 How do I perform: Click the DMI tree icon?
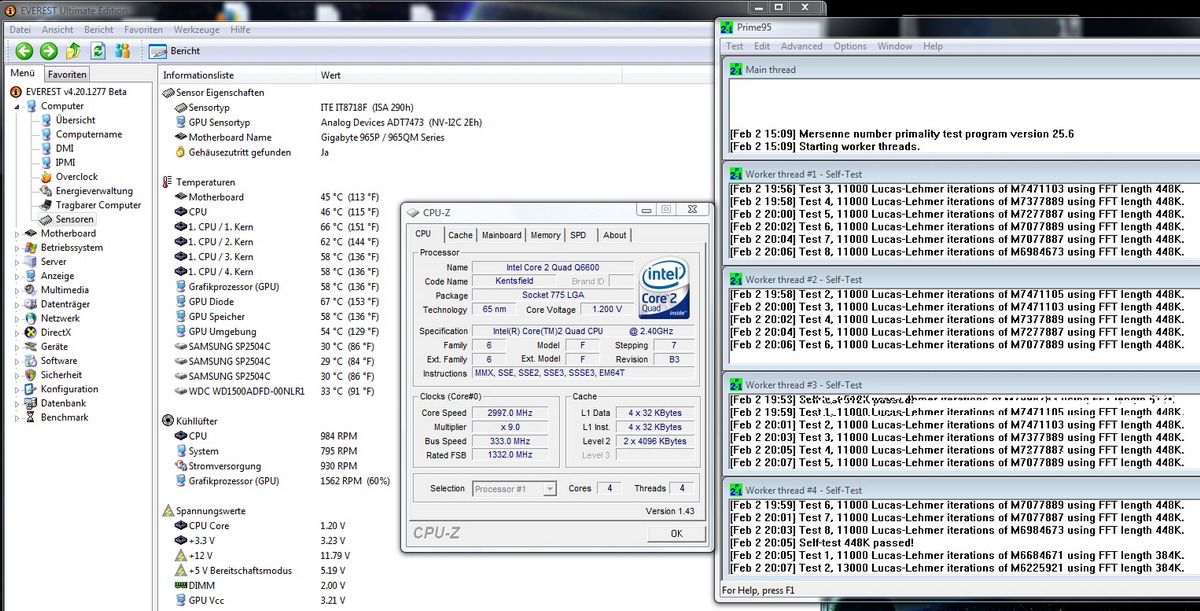click(46, 148)
